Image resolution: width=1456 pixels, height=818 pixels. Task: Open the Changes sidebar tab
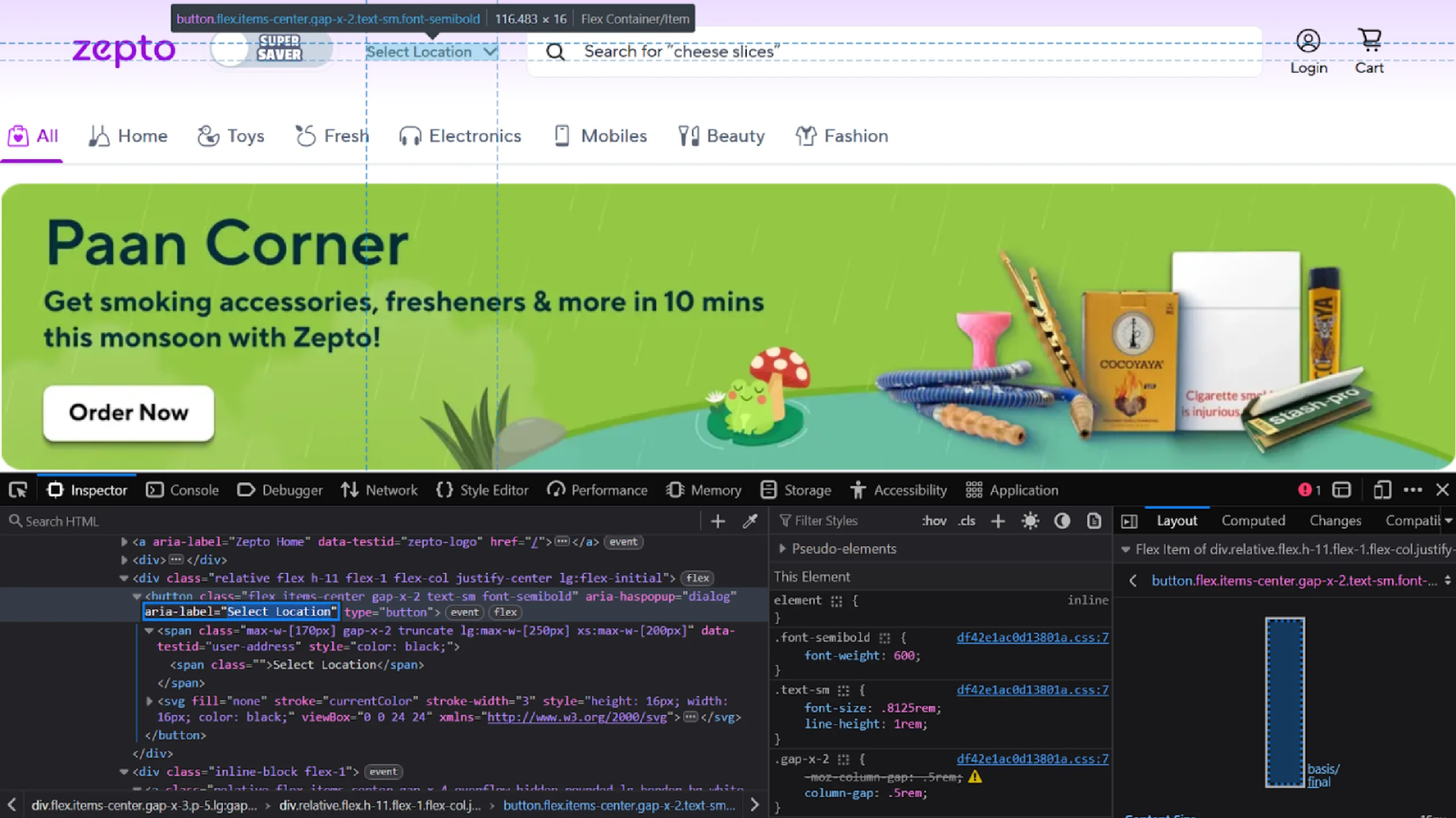1335,520
